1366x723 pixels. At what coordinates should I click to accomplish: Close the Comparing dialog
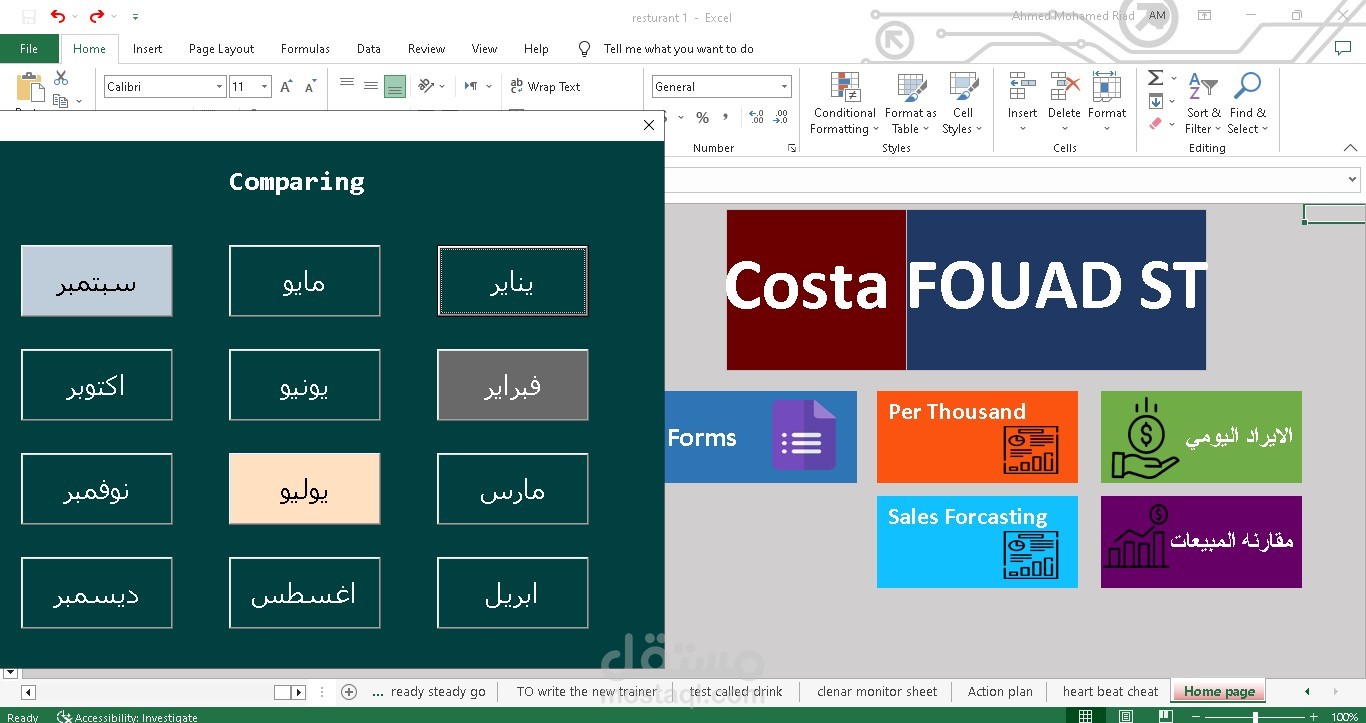coord(649,125)
